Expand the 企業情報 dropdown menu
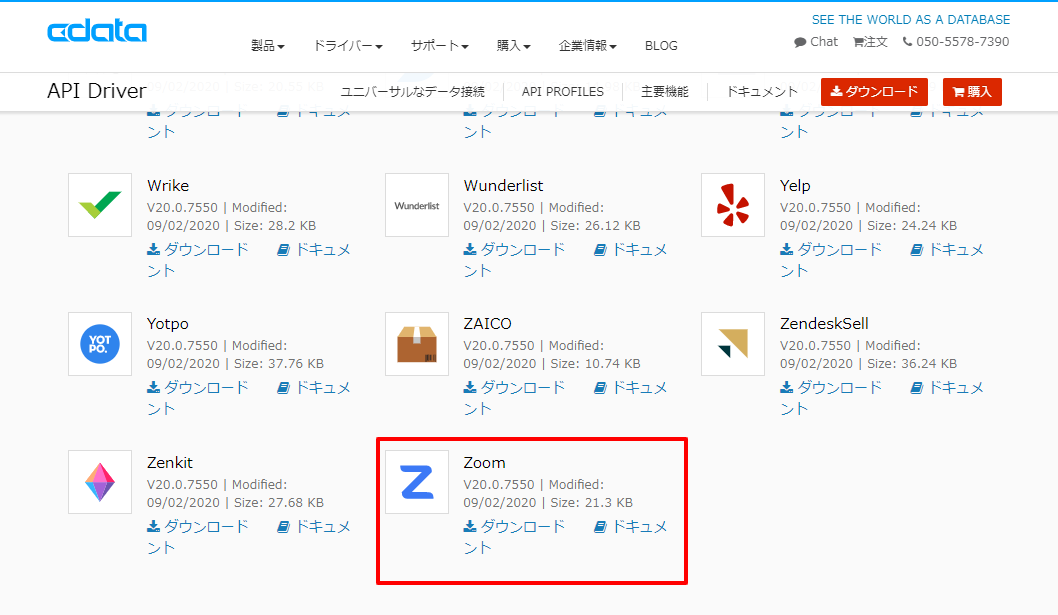Image resolution: width=1058 pixels, height=615 pixels. [588, 45]
